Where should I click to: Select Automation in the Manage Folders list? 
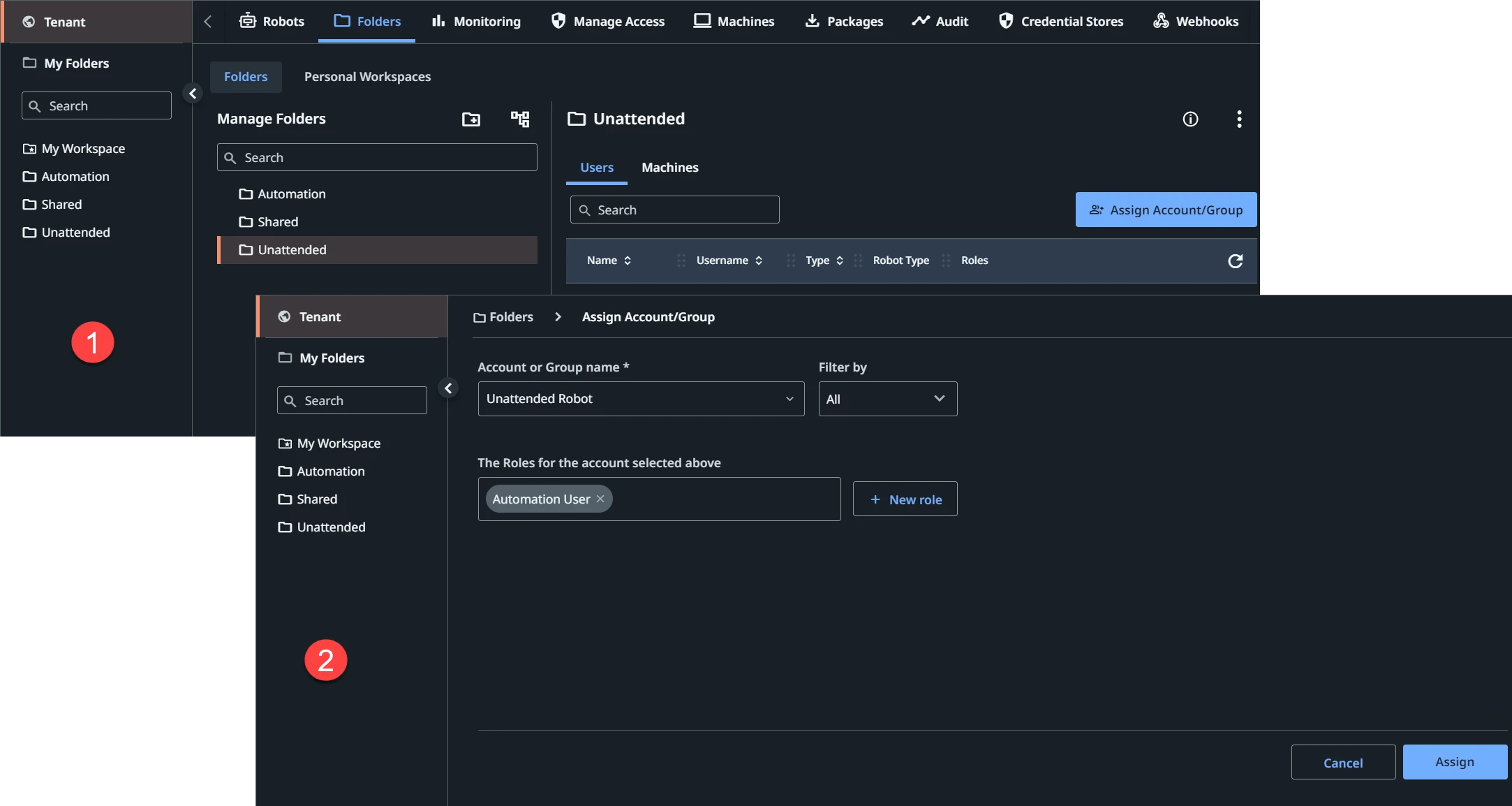(377, 194)
